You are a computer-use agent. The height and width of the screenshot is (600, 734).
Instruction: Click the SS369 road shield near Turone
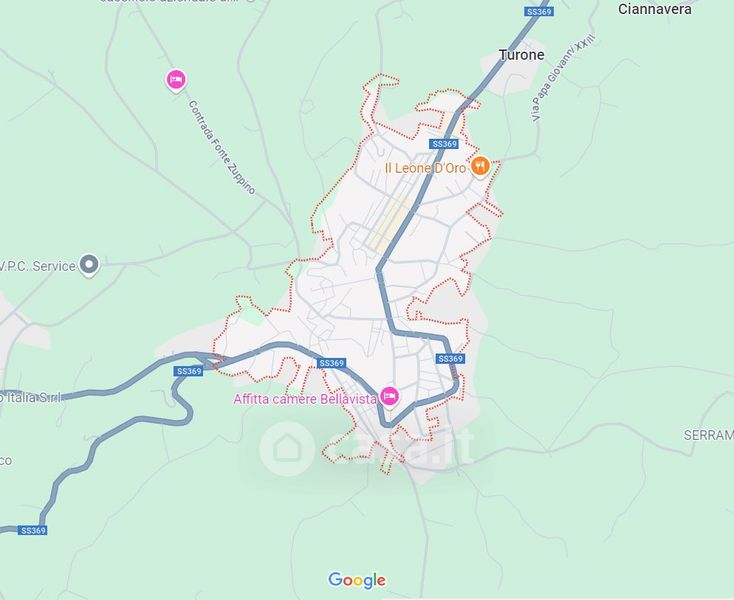[x=538, y=12]
